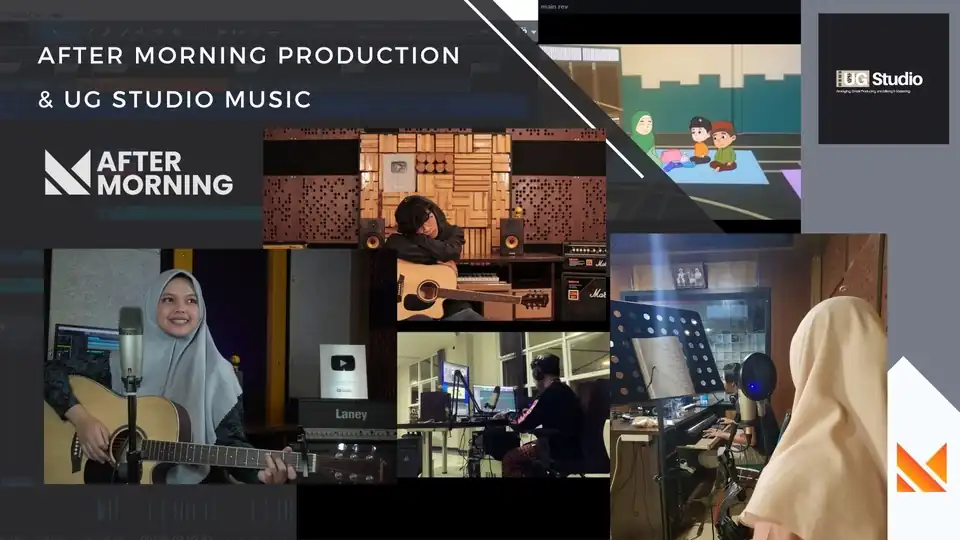Open the photo of producer at studio desk
Image resolution: width=960 pixels, height=540 pixels.
(x=503, y=405)
